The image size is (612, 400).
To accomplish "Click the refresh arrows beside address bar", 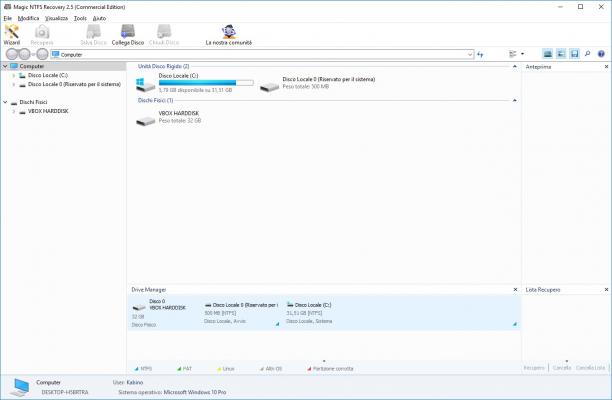I will [x=480, y=54].
